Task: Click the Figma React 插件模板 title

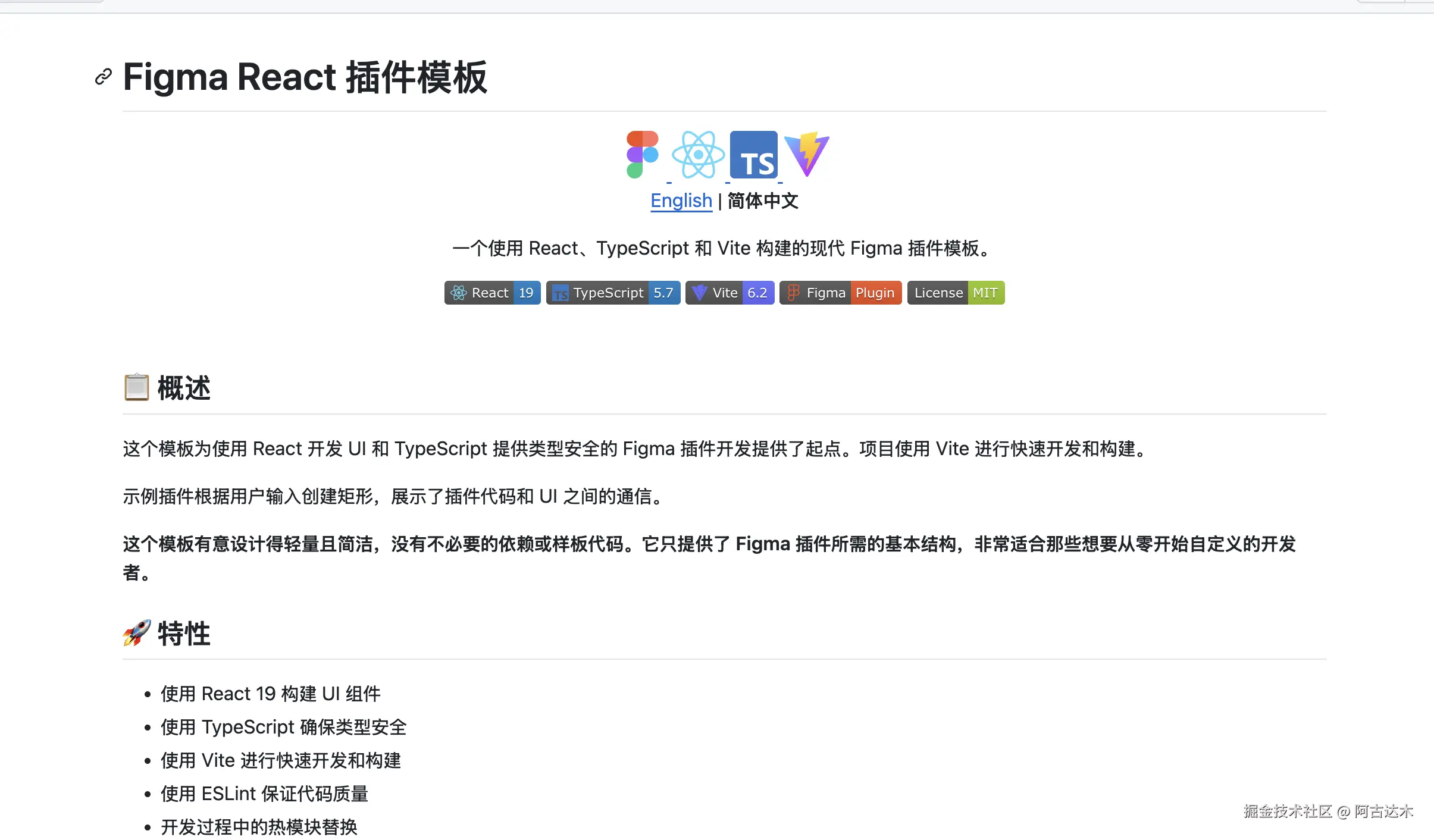Action: [305, 77]
